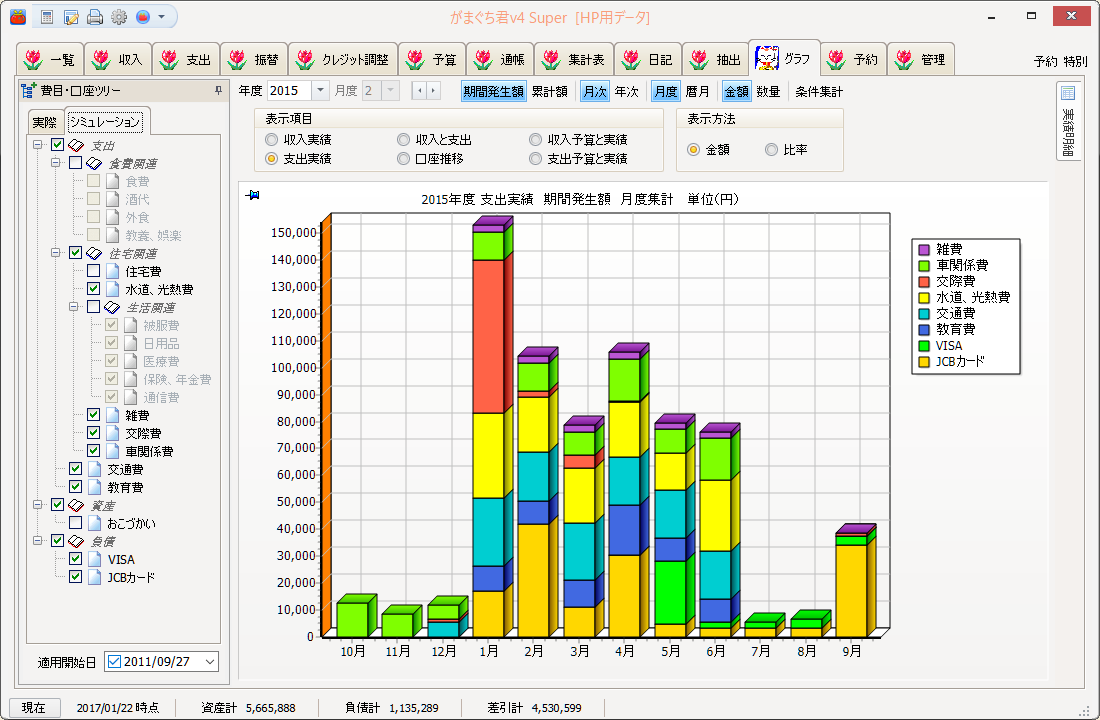Go to the 集計表 tab
The width and height of the screenshot is (1100, 720).
point(575,60)
